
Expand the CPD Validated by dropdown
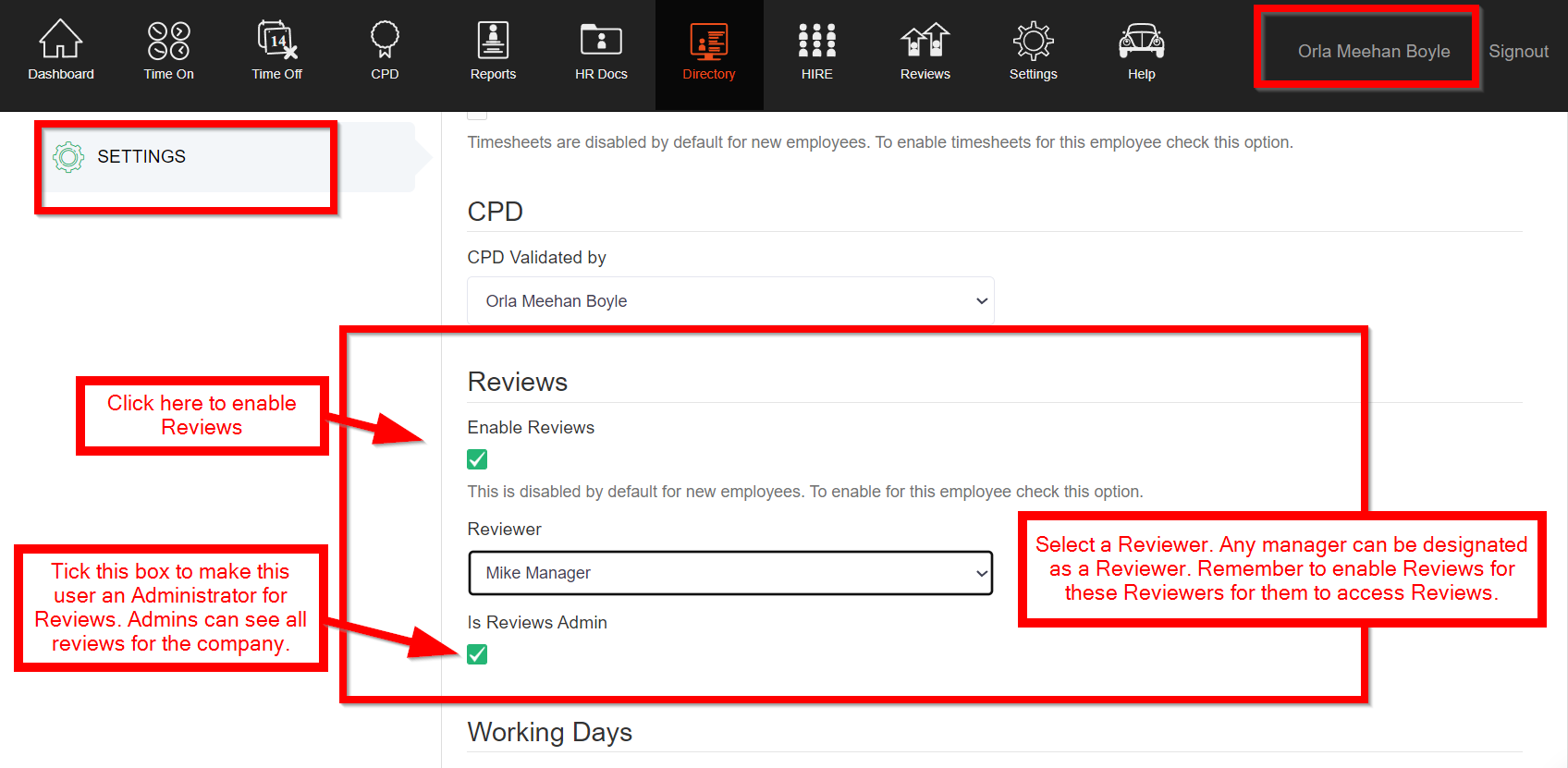point(730,301)
